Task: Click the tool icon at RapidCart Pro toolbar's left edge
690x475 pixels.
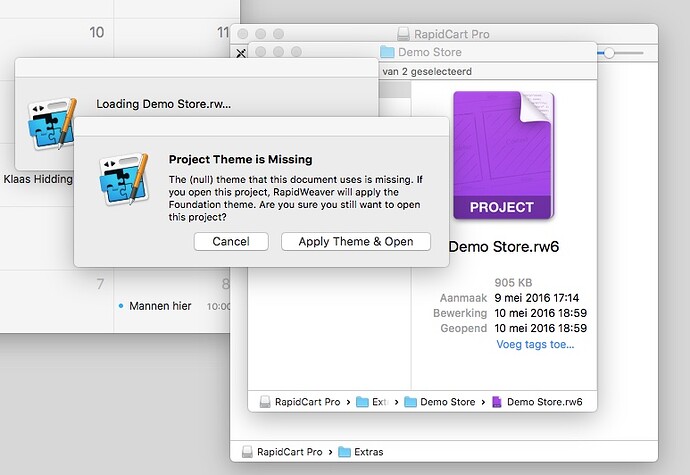Action: 241,53
